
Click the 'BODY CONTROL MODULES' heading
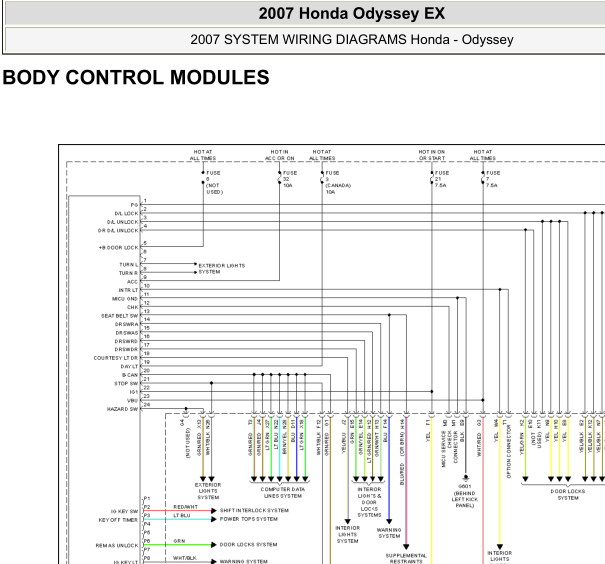click(x=136, y=78)
